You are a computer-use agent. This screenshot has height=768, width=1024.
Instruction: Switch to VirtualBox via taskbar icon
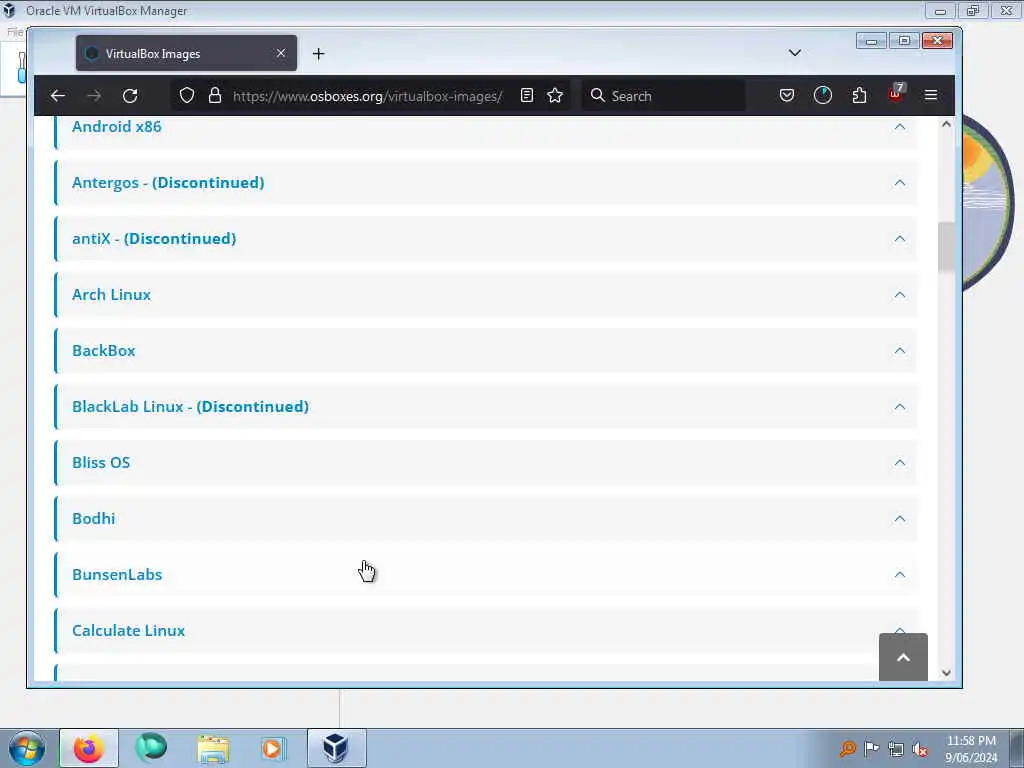tap(336, 748)
